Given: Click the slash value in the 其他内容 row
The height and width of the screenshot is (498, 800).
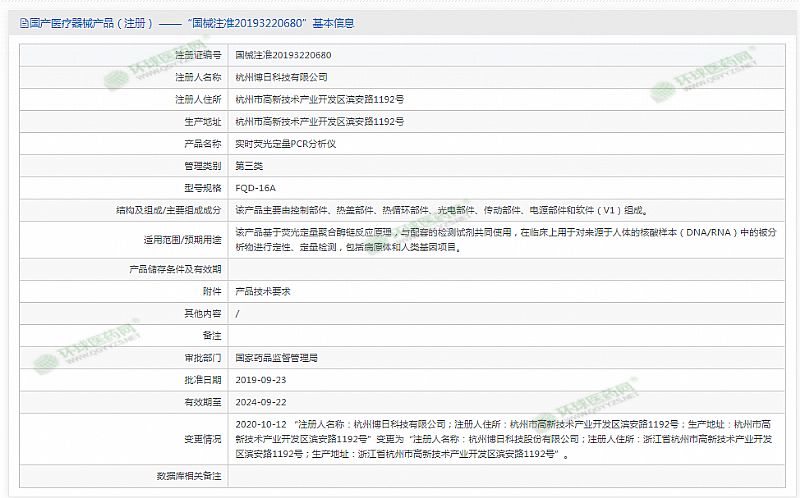Looking at the screenshot, I should click(237, 312).
